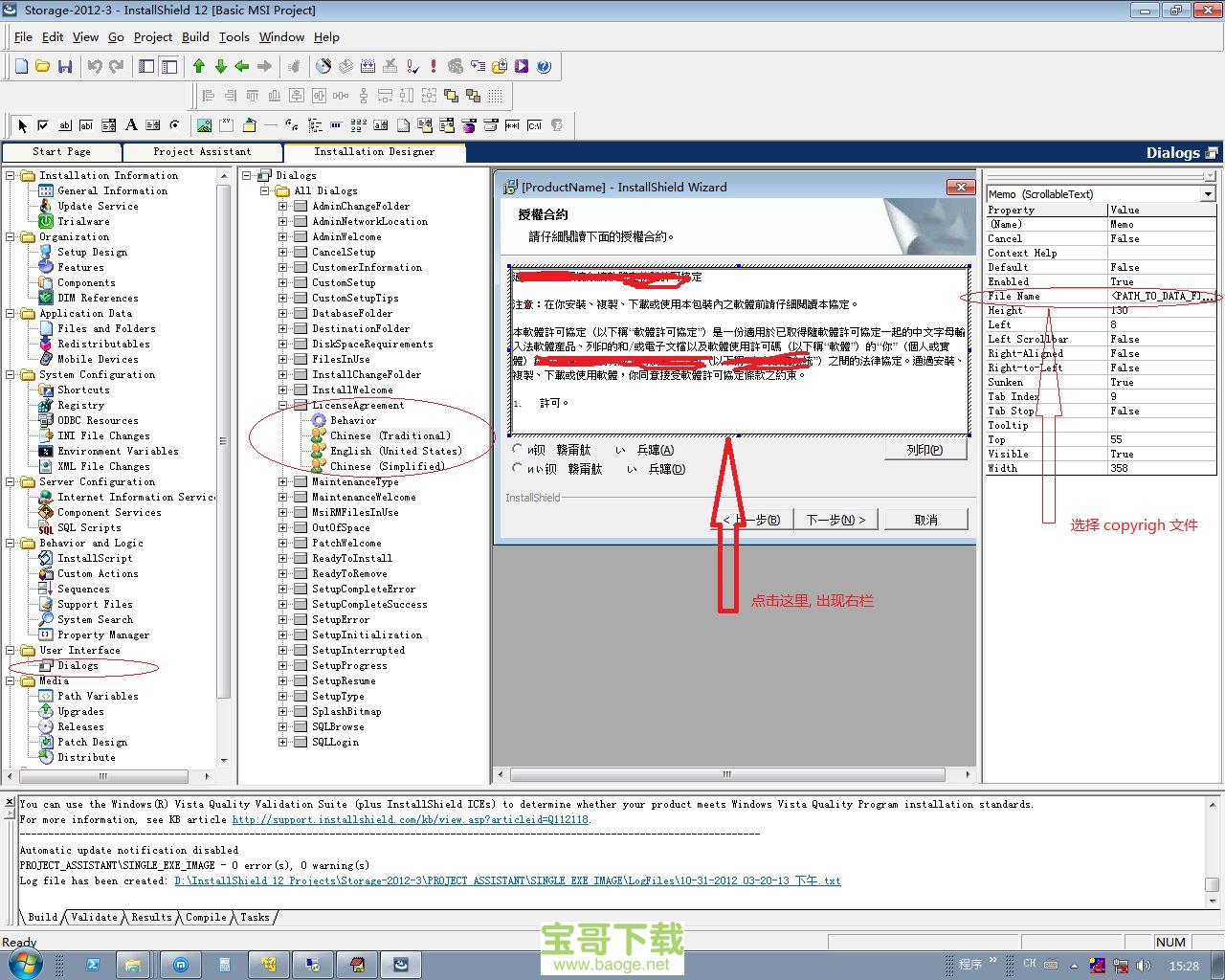Switch to the Start Page tab
1225x980 pixels.
click(x=61, y=151)
